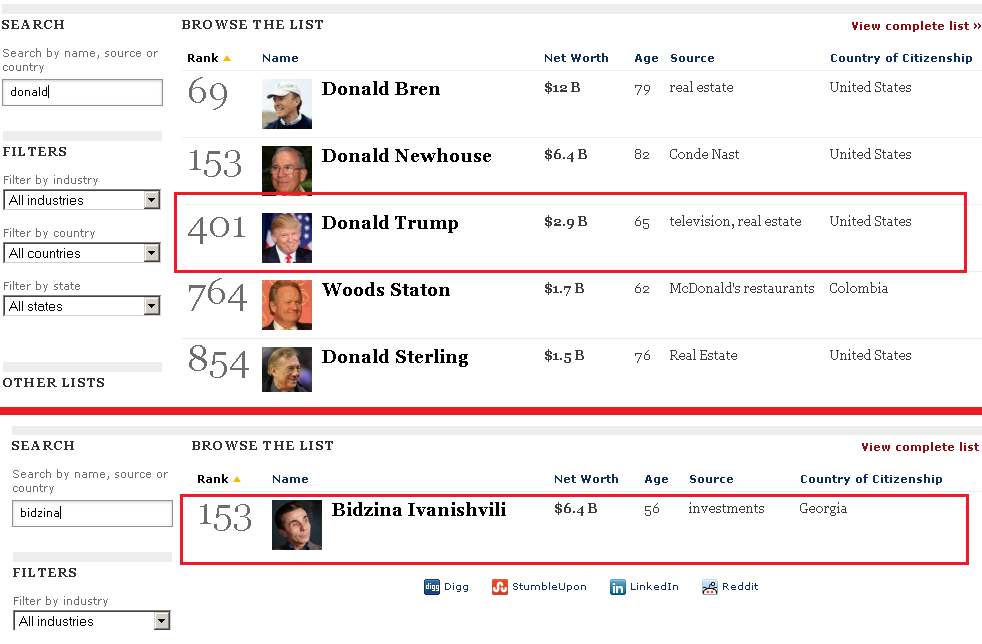Viewport: 982px width, 644px height.
Task: Click search field containing "bidzina"
Action: click(92, 514)
